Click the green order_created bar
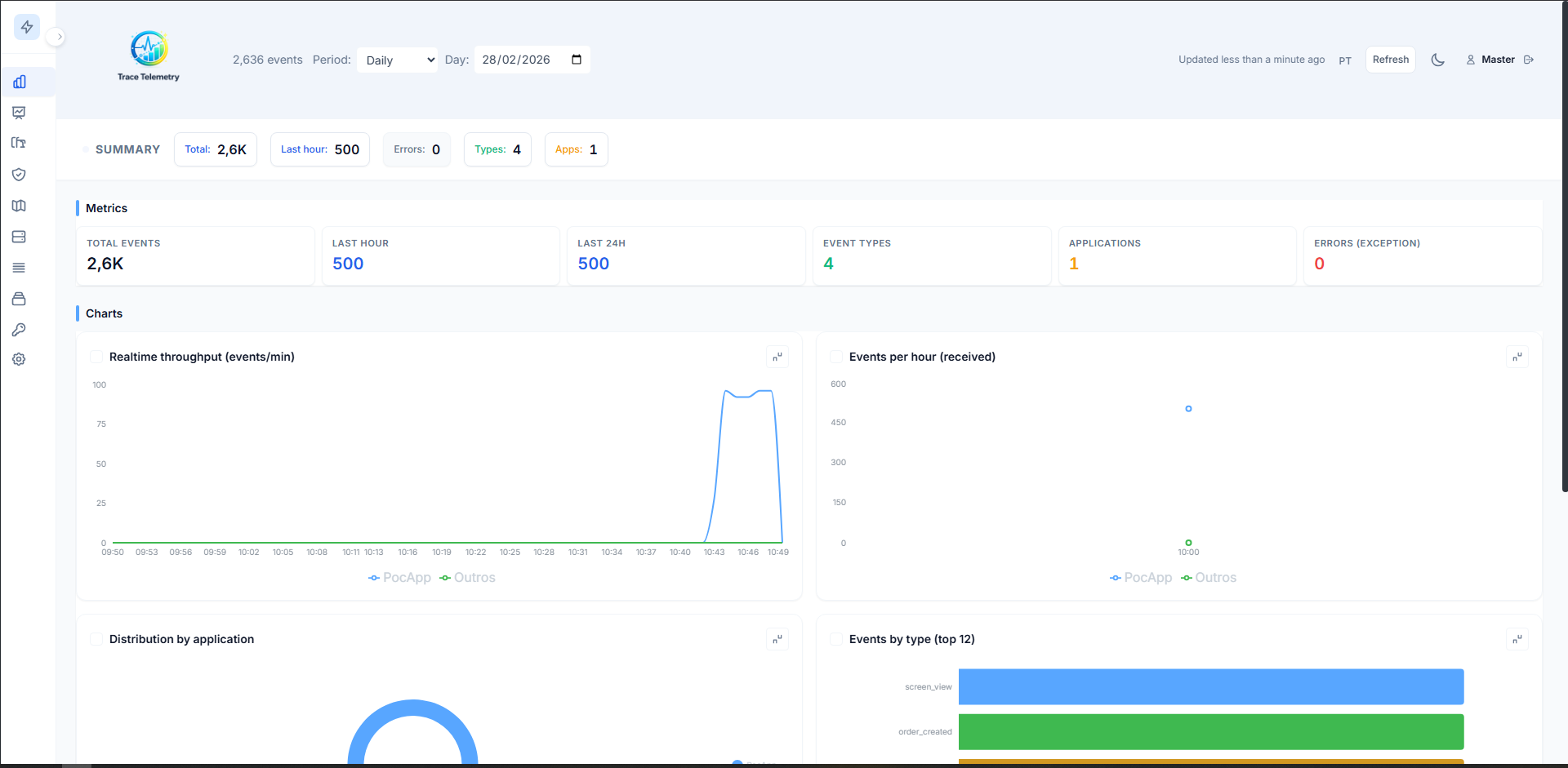 coord(1211,732)
